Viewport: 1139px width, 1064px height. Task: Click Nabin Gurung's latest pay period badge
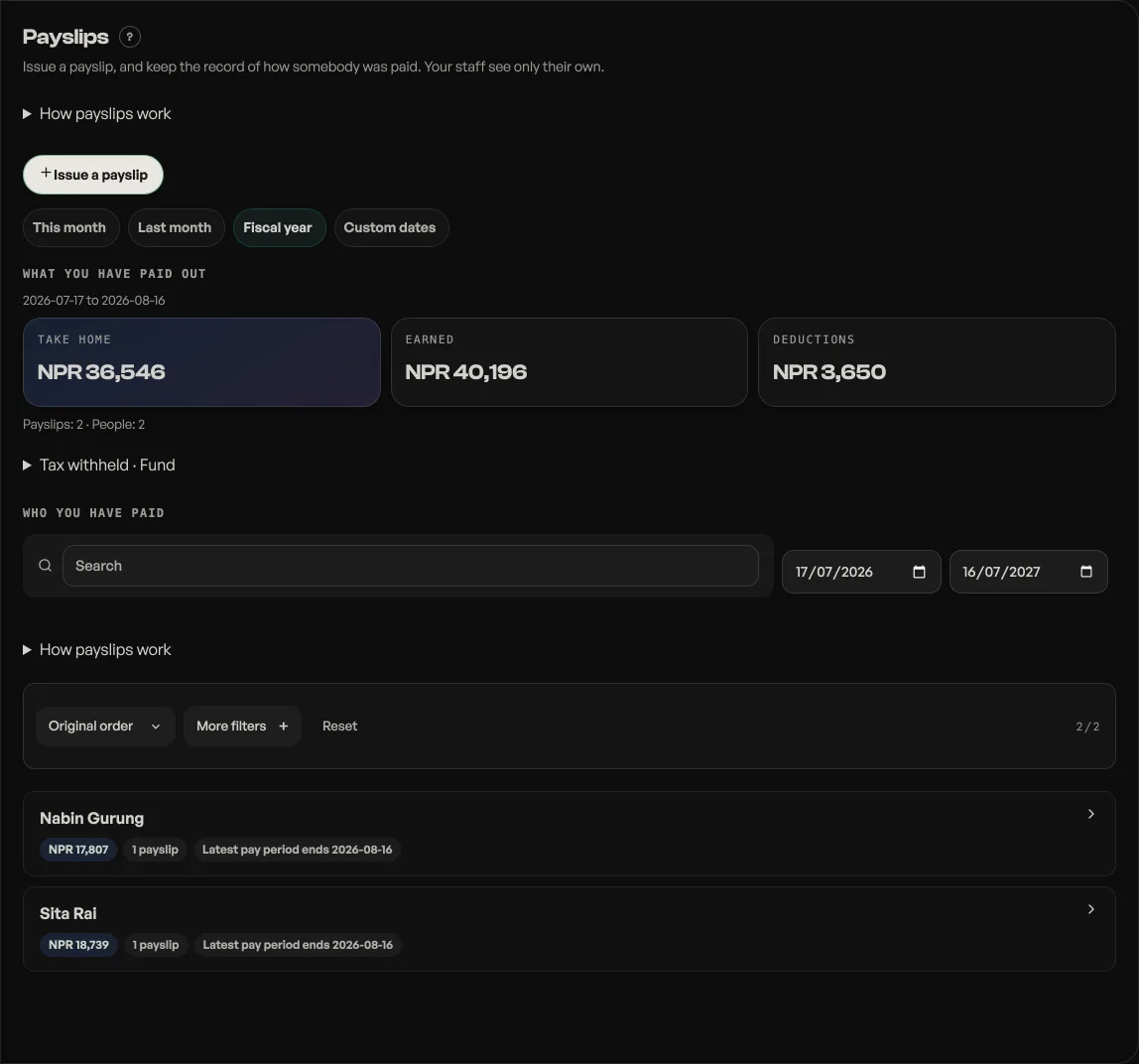click(x=297, y=850)
